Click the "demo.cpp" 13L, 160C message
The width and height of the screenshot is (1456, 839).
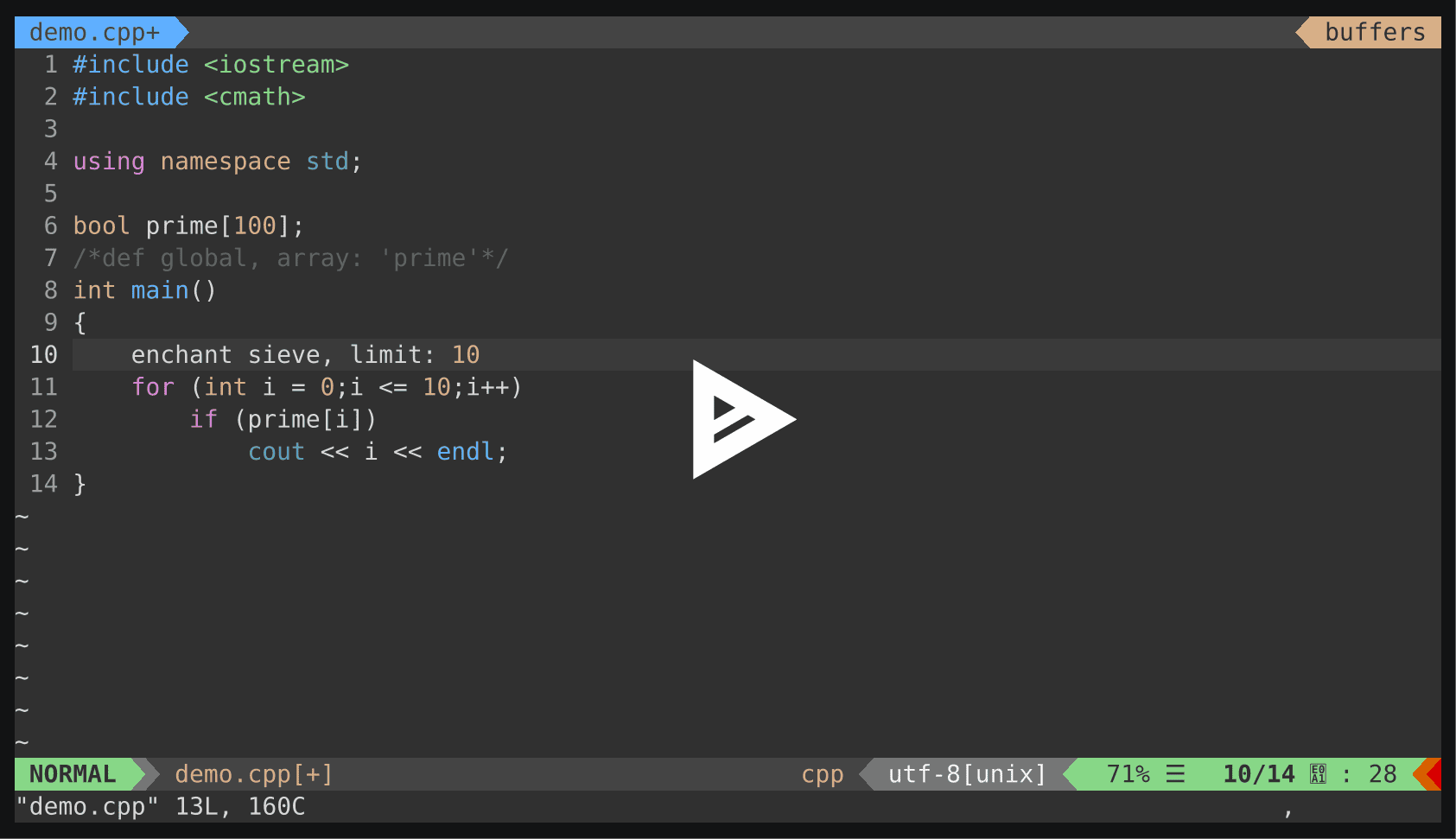(x=161, y=807)
